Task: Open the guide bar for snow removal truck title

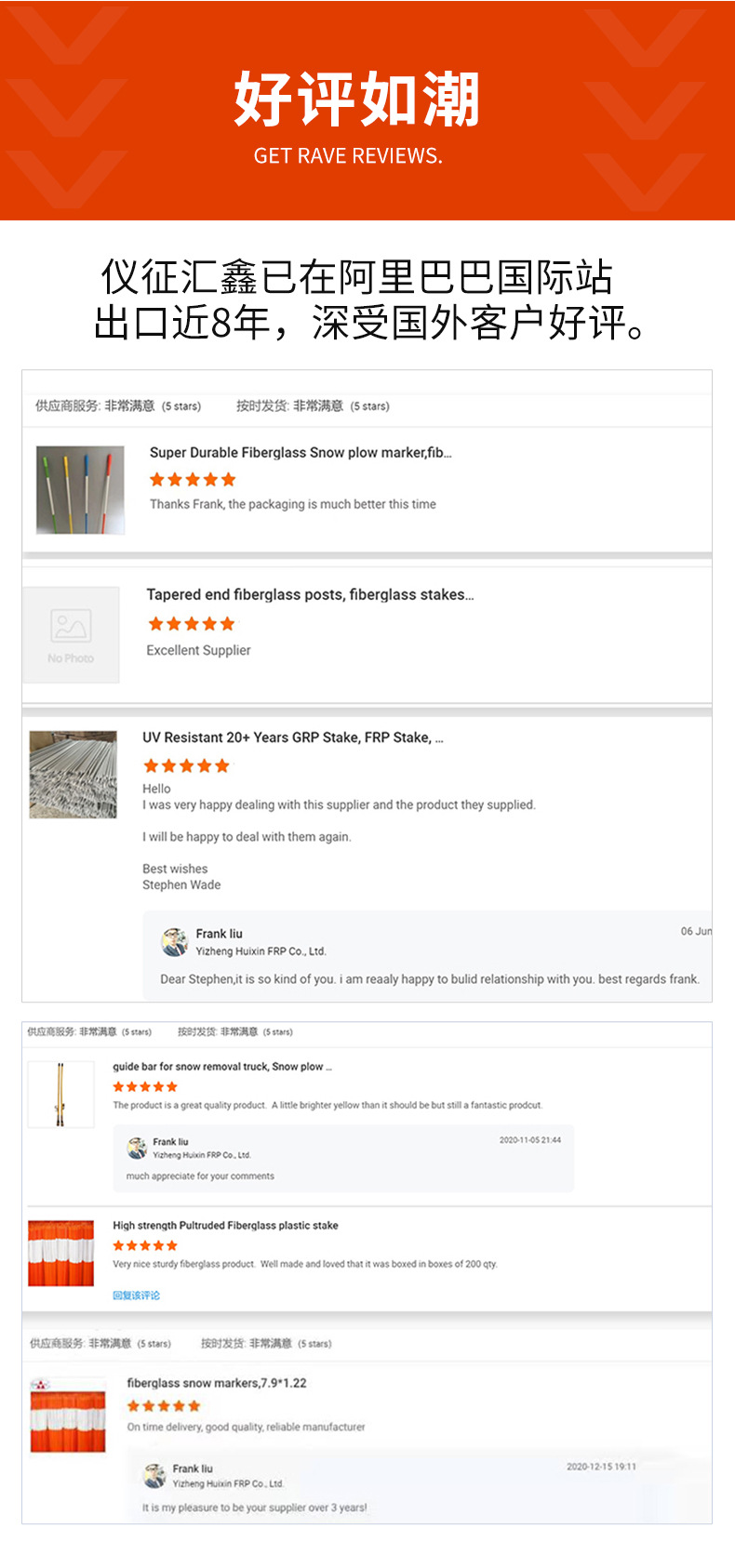Action: 221,1067
